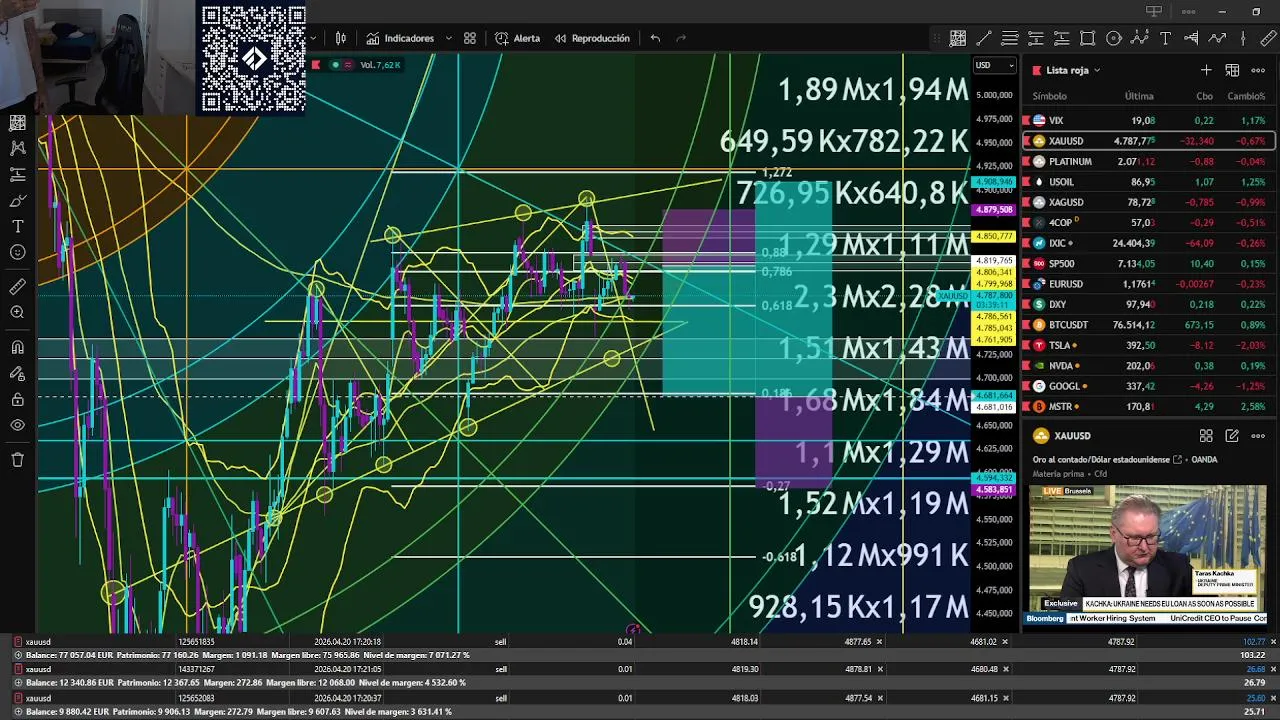Screen dimensions: 1280x720
Task: Open the watchlist advanced view icon
Action: tap(1232, 70)
